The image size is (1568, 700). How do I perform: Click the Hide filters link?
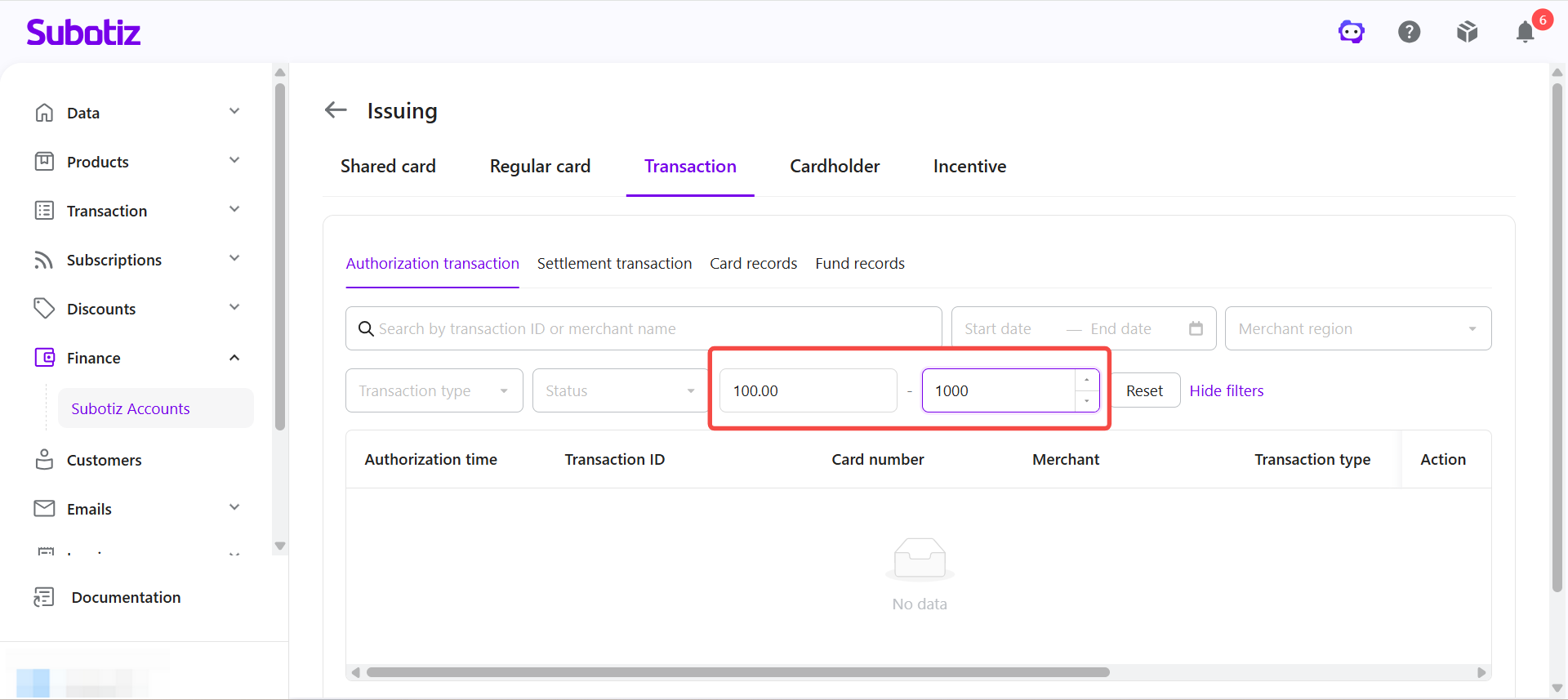(1227, 390)
